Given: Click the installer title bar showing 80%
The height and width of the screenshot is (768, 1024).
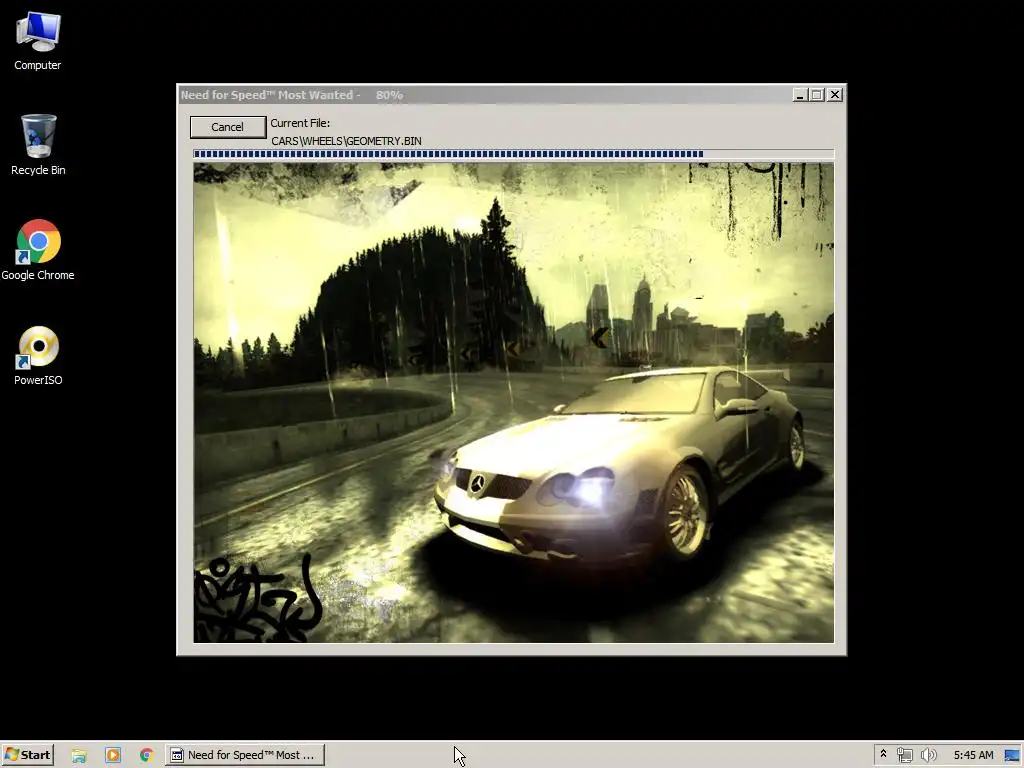Looking at the screenshot, I should [x=483, y=95].
